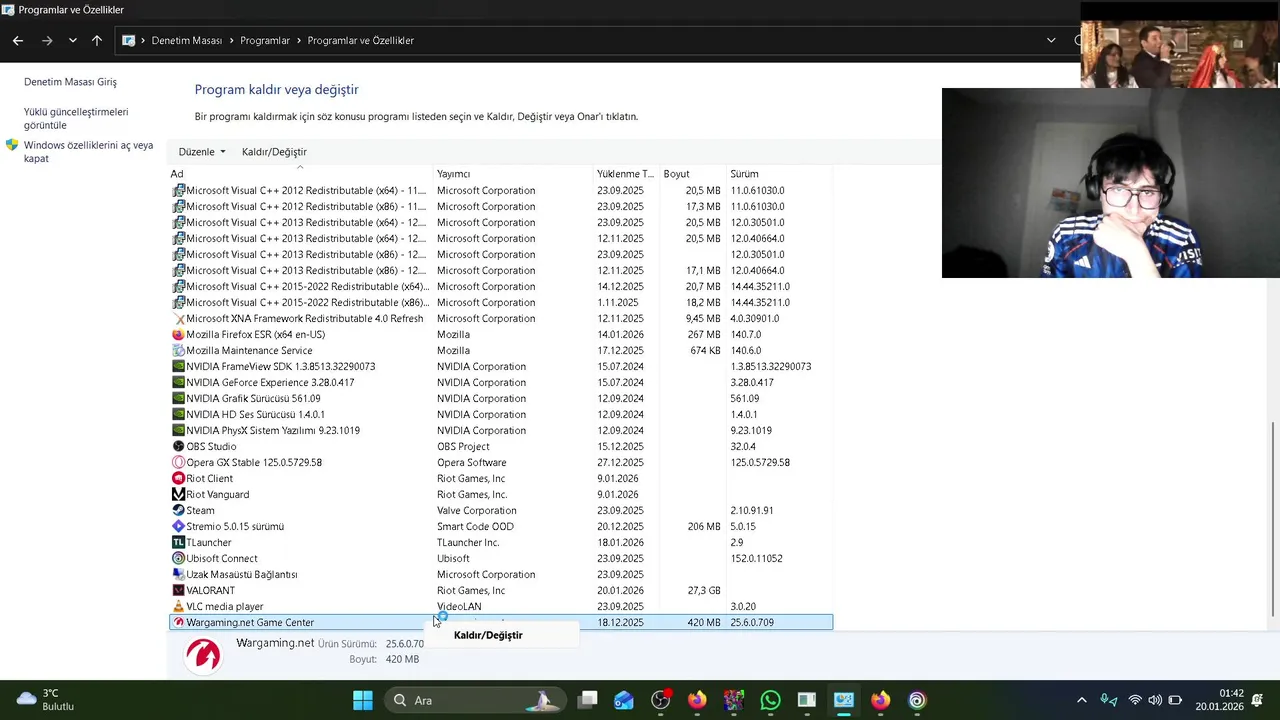
Task: Click the Control Panel taskbar icon
Action: point(843,700)
